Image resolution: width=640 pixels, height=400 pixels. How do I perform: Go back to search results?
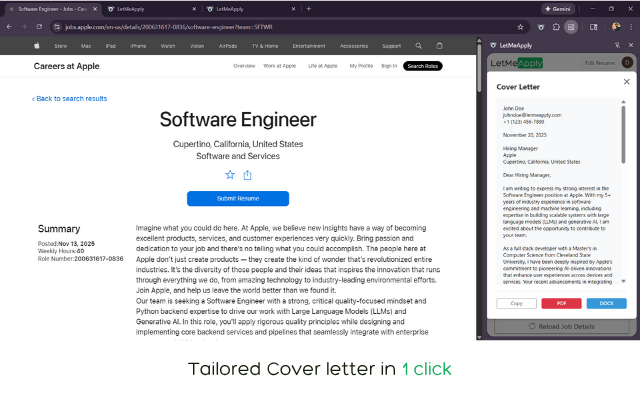coord(69,98)
